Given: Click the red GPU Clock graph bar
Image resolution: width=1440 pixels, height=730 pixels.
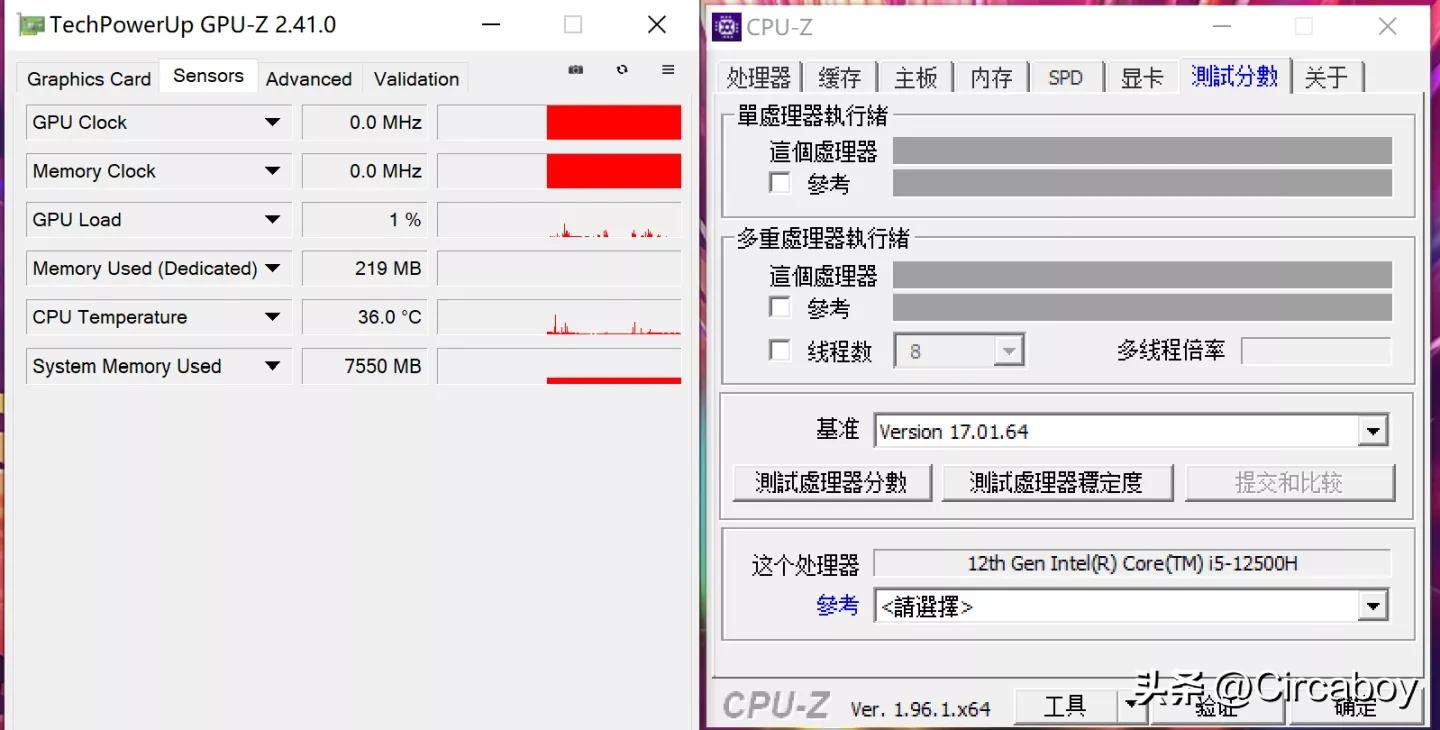Looking at the screenshot, I should 614,122.
